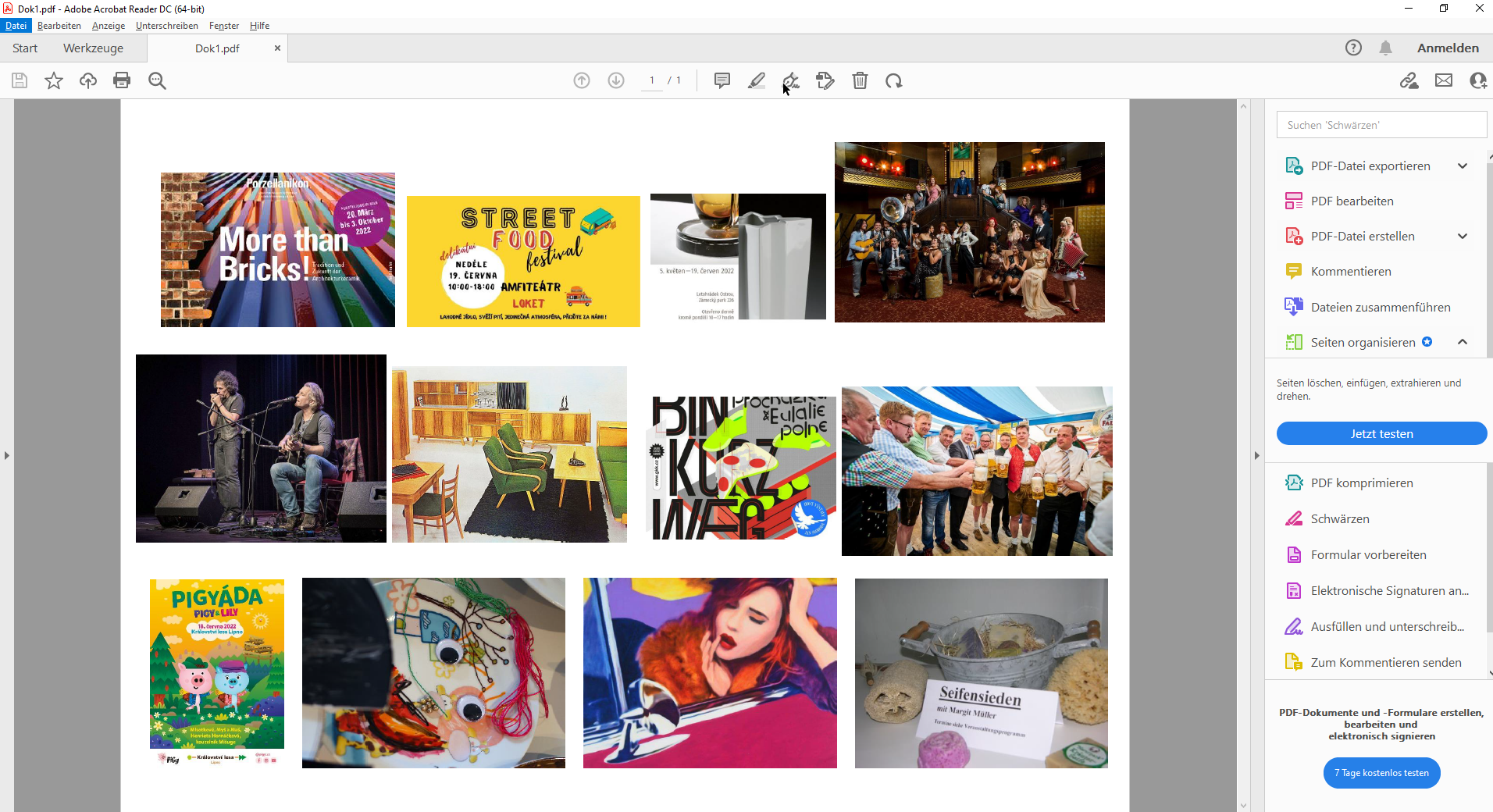Expand the PDF-Datei erstellen options

(1463, 236)
